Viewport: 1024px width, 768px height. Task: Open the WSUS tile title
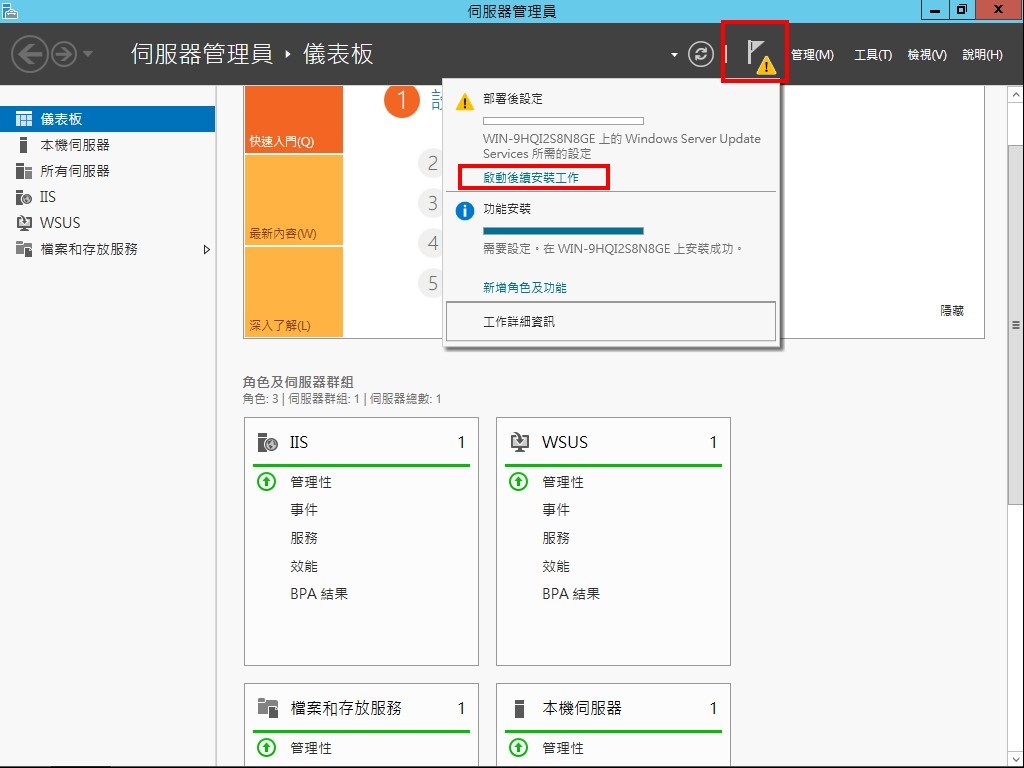[x=565, y=442]
